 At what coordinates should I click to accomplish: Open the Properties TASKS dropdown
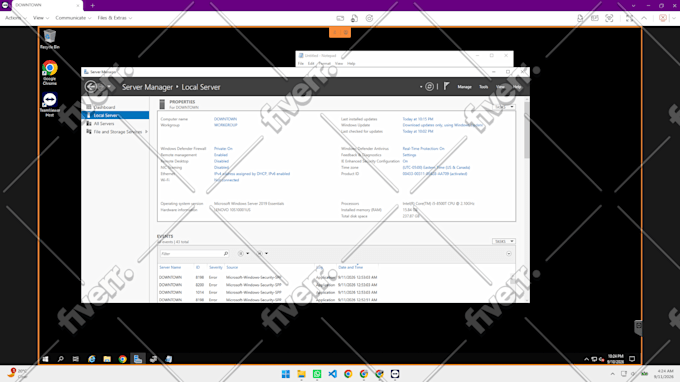click(504, 107)
